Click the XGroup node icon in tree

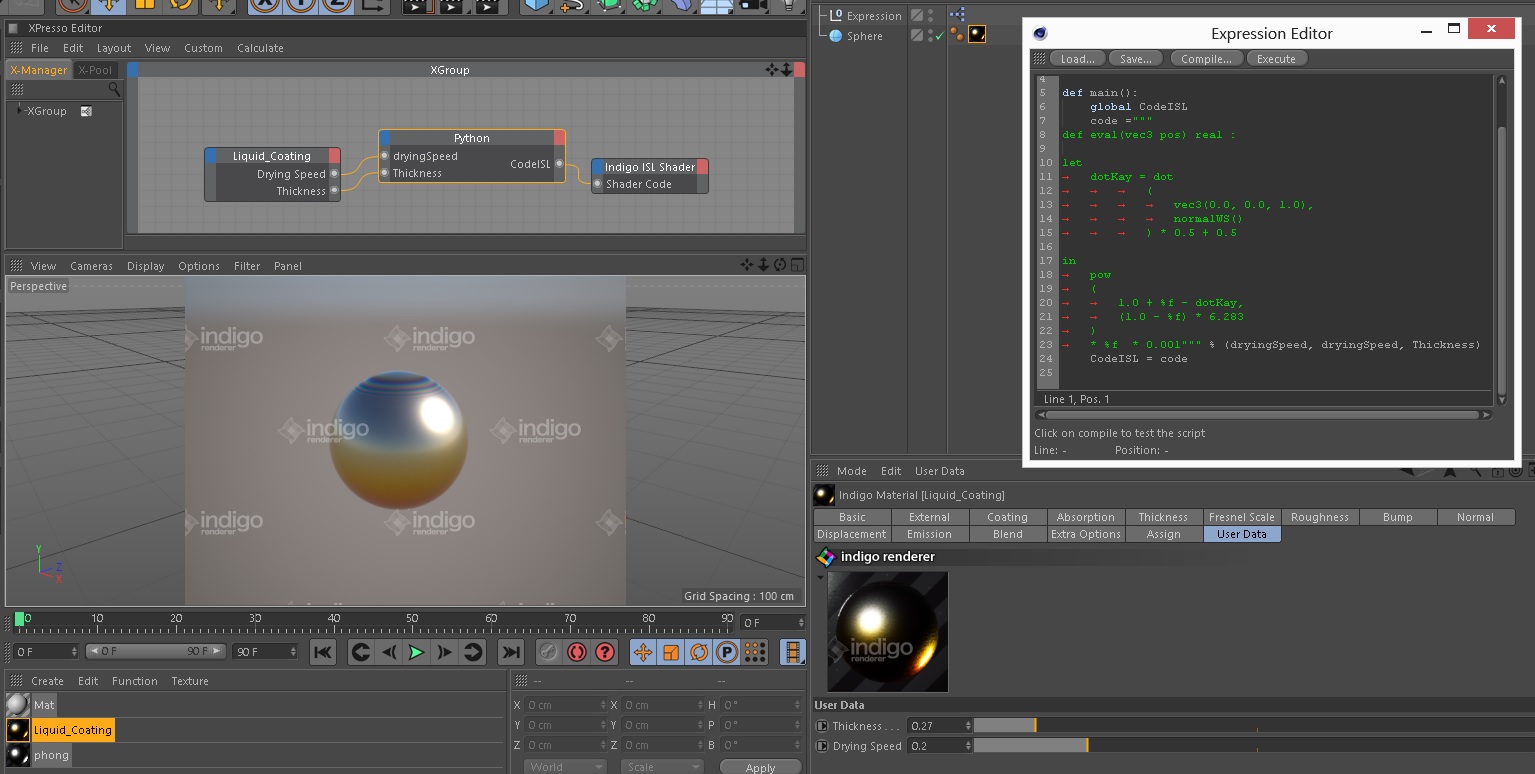tap(86, 111)
